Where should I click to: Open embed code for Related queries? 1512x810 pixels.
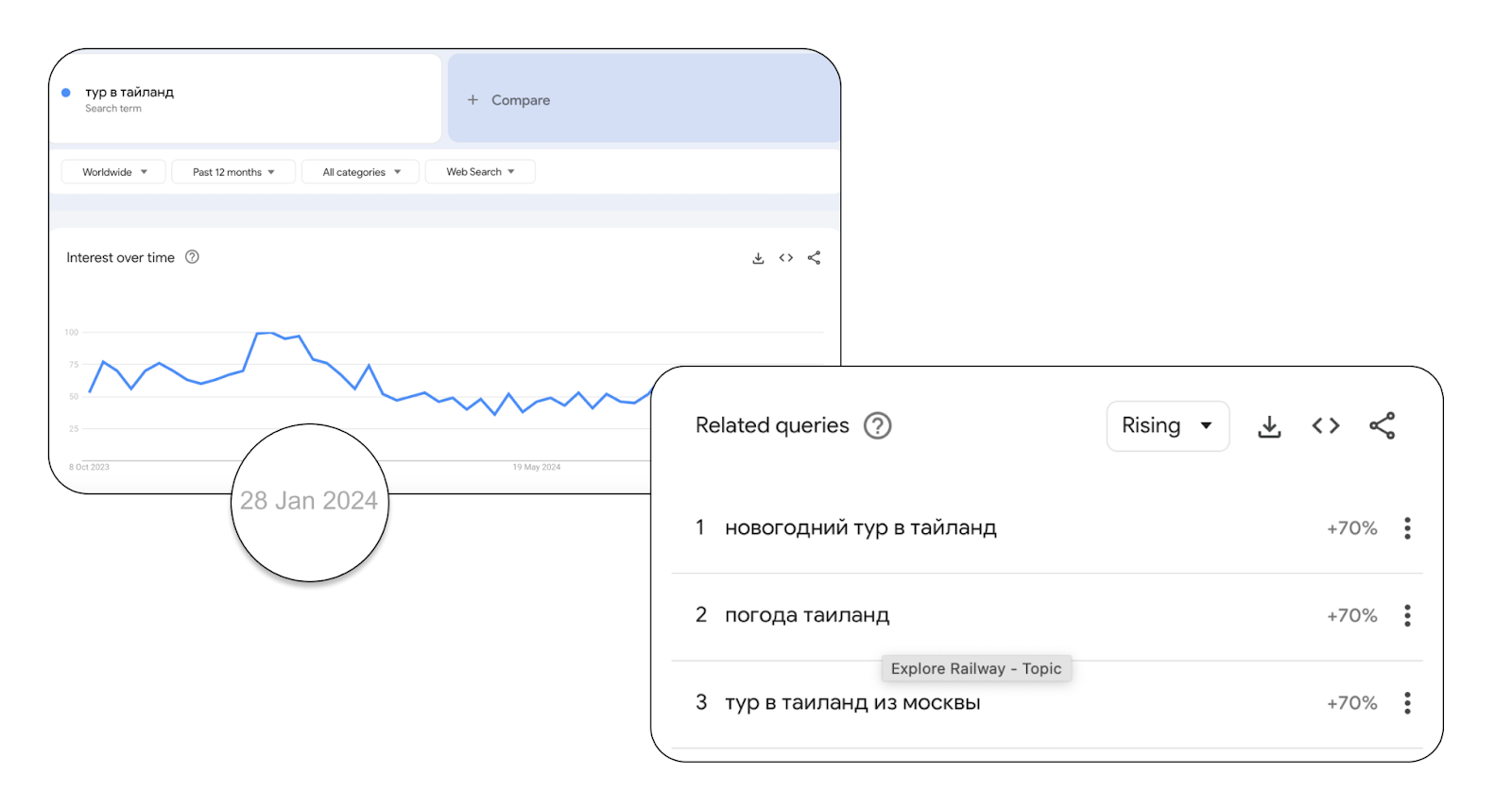[1326, 426]
